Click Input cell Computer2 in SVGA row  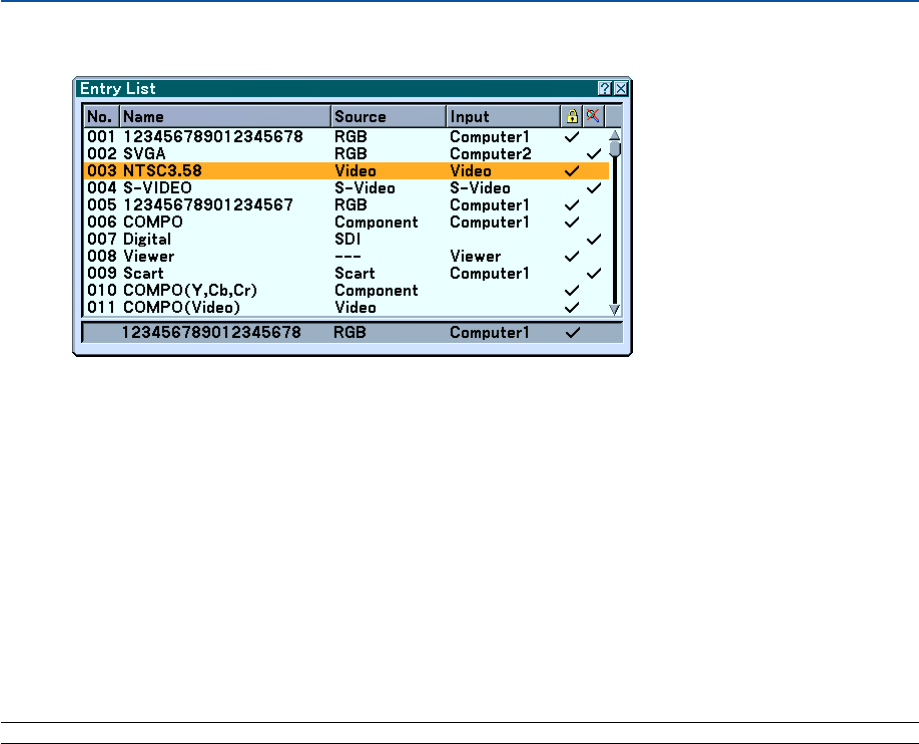(490, 154)
